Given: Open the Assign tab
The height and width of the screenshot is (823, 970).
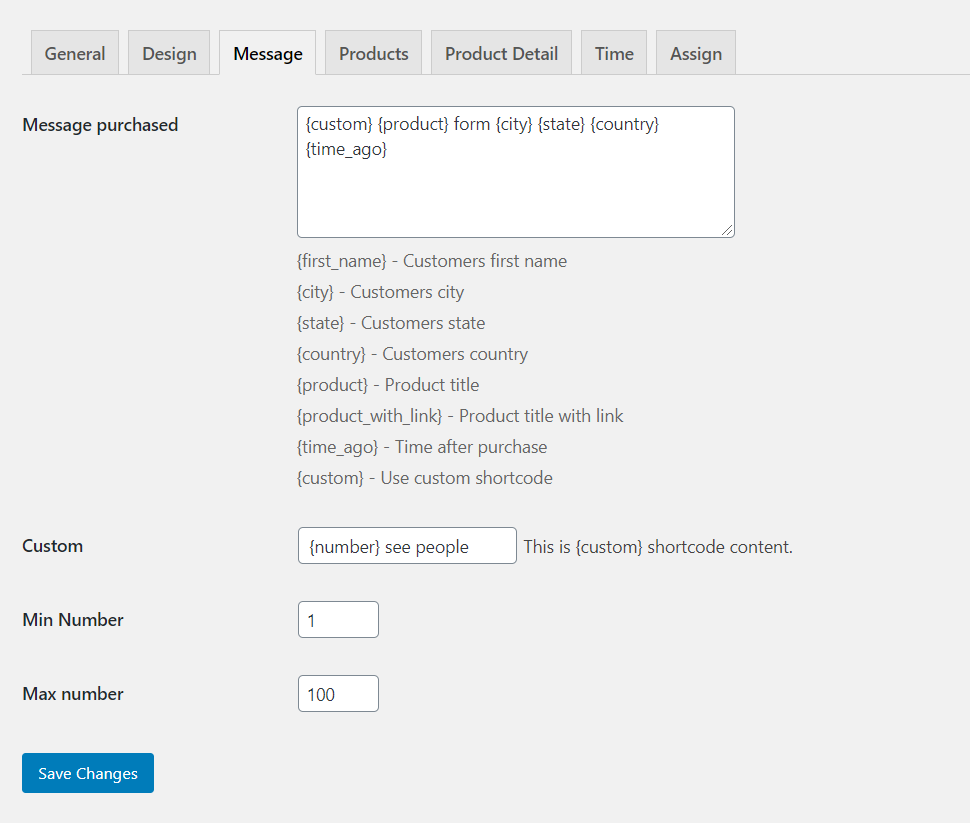Looking at the screenshot, I should [696, 53].
